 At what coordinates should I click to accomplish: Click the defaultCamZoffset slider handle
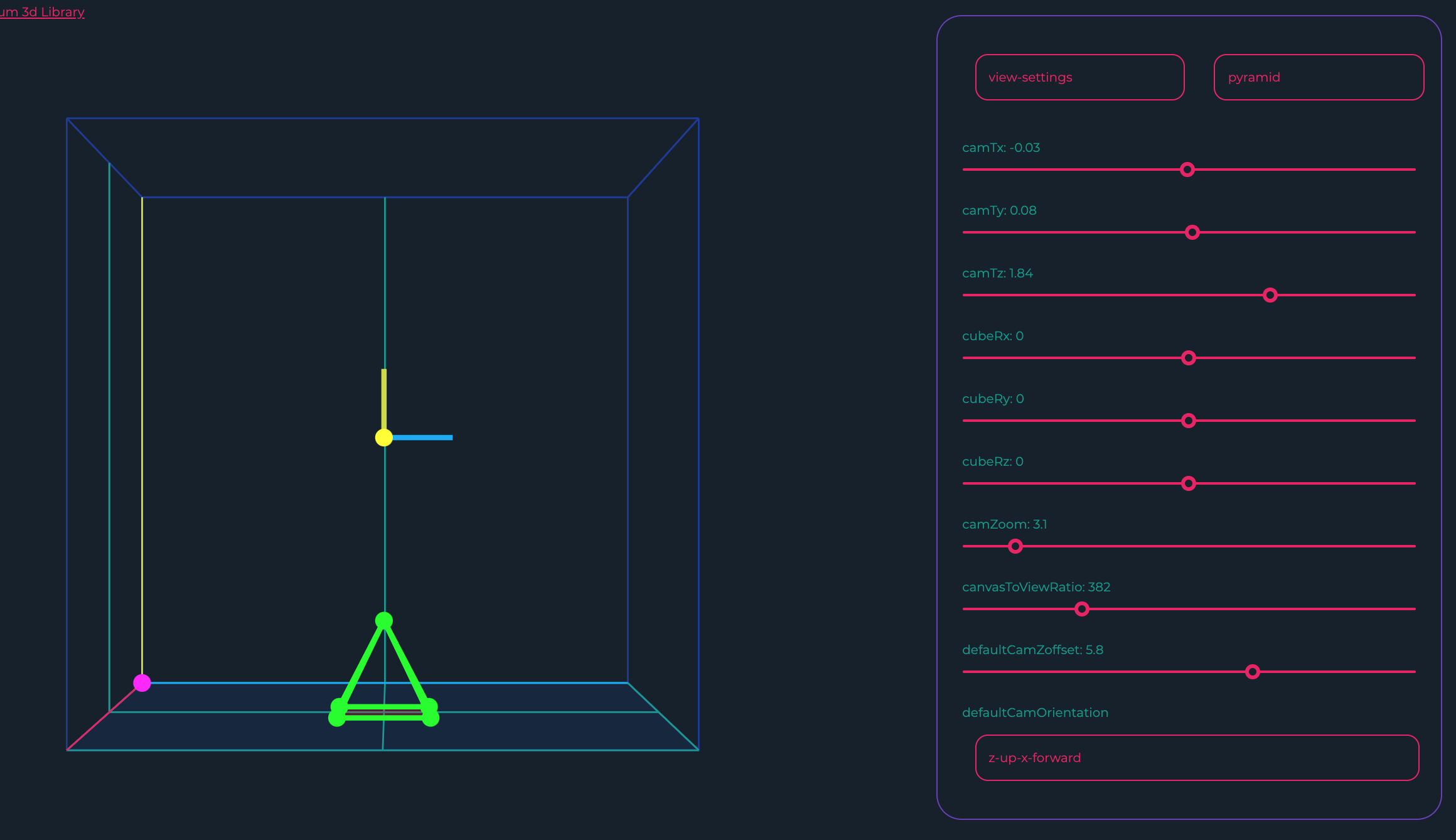click(x=1253, y=672)
